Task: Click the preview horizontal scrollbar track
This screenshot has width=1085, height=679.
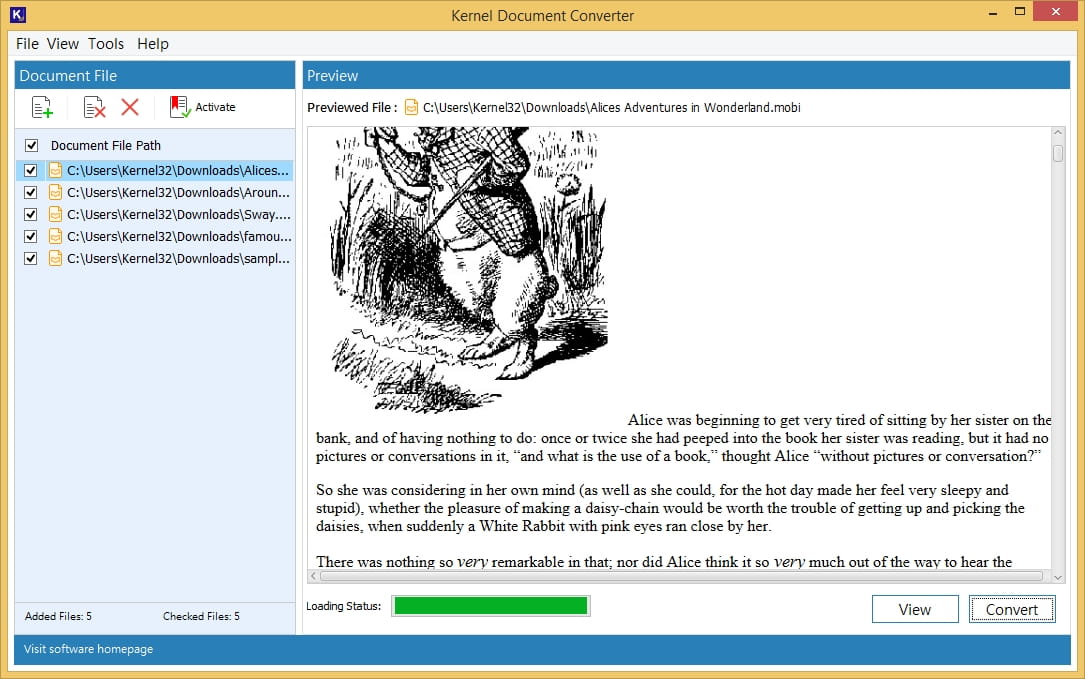Action: (x=681, y=576)
